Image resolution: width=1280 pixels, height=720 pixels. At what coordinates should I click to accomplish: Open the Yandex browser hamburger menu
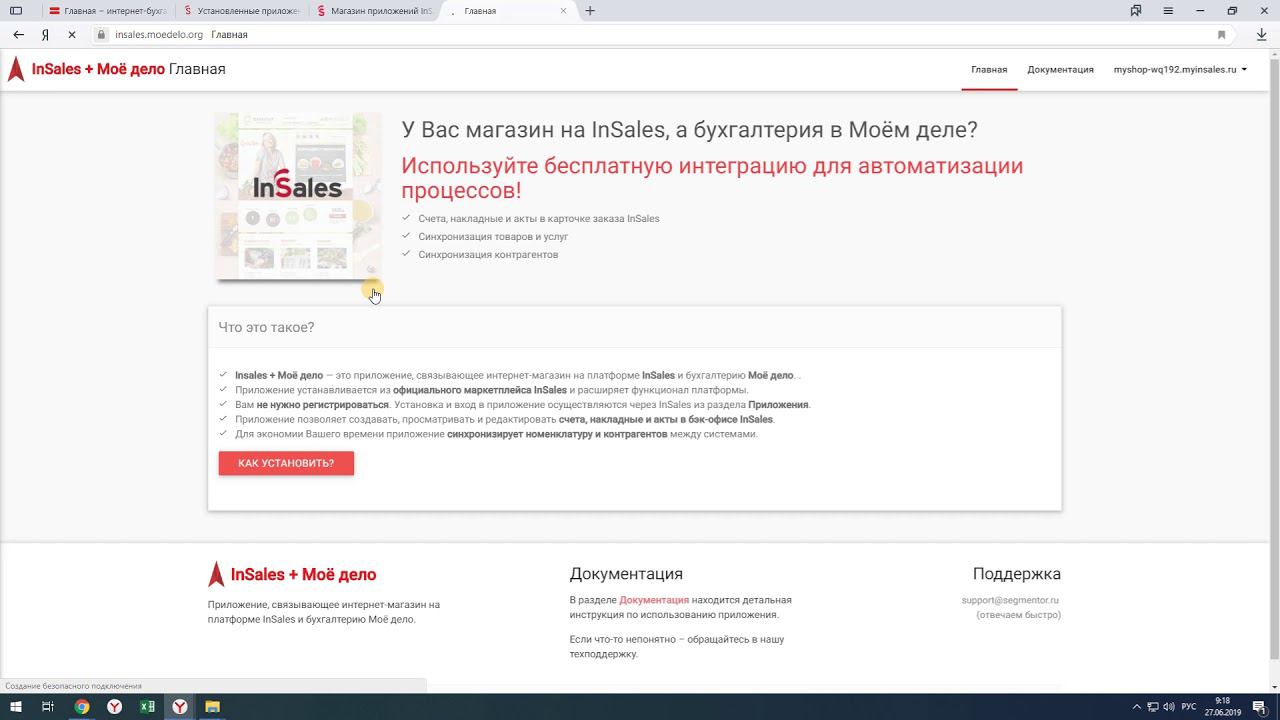click(1168, 11)
